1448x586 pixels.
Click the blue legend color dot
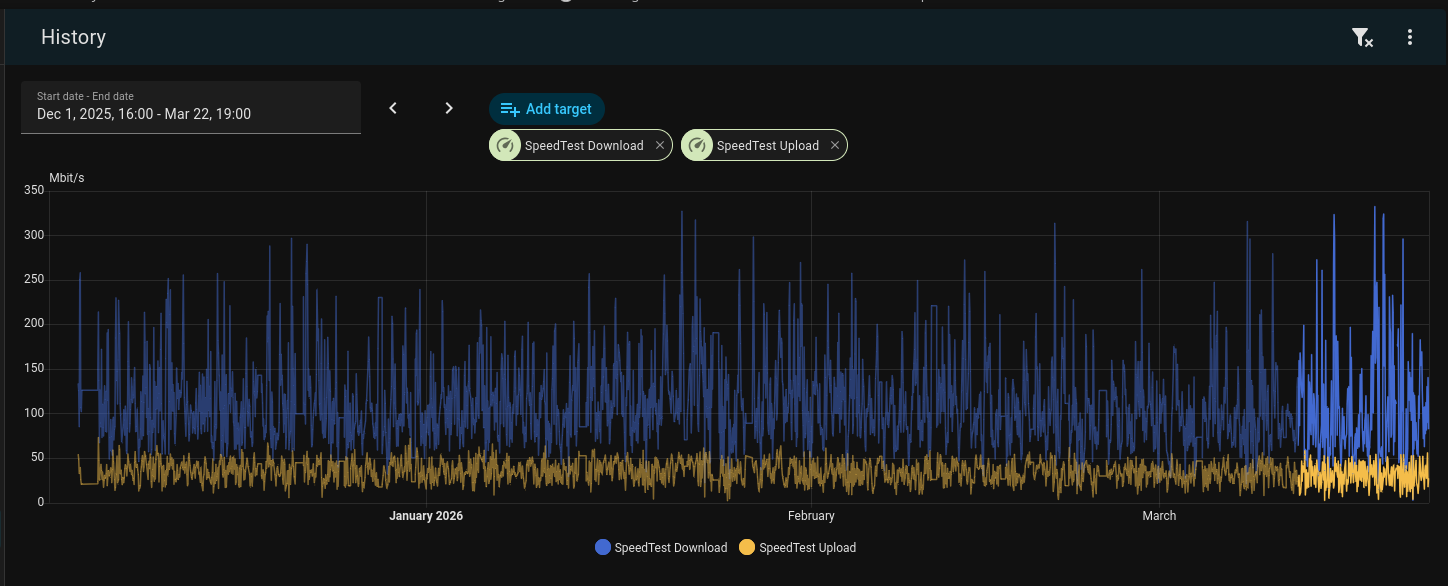tap(603, 547)
